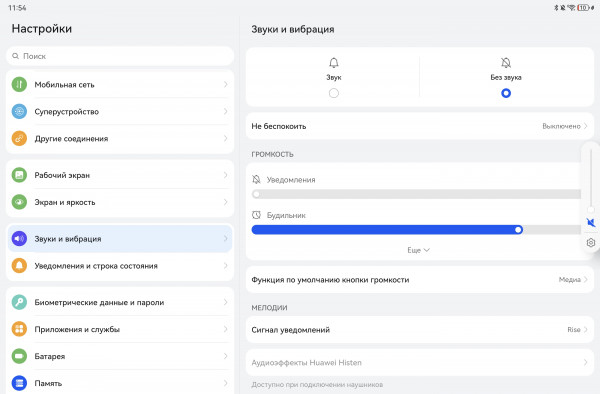The width and height of the screenshot is (600, 394).
Task: Click the crossed bell icon above Без звука
Action: [x=506, y=63]
